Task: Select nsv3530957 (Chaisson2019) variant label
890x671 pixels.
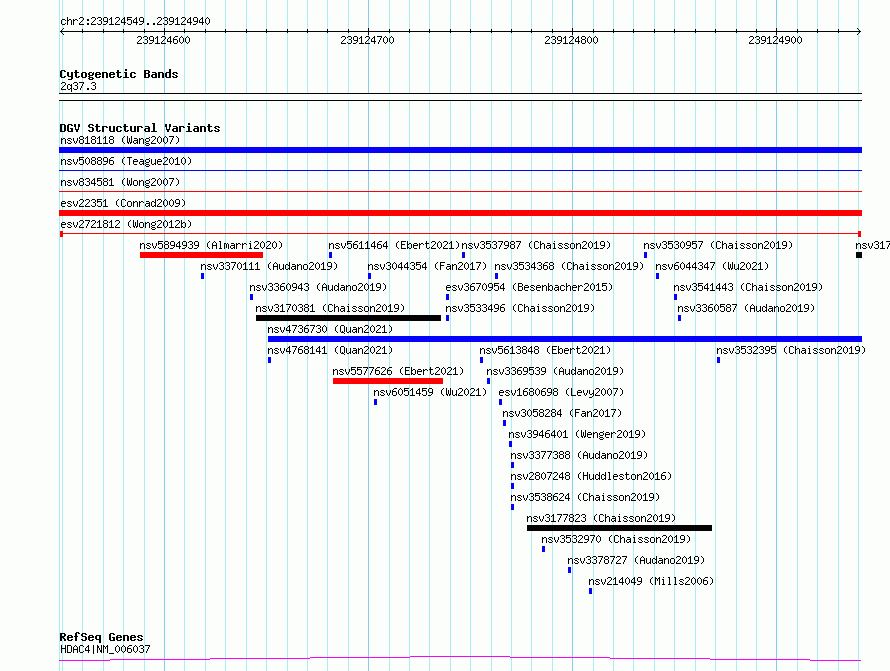Action: click(x=718, y=245)
